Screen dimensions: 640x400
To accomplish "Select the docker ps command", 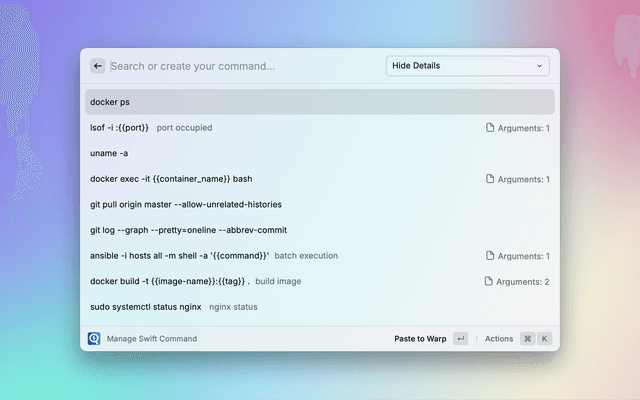I will [x=320, y=102].
